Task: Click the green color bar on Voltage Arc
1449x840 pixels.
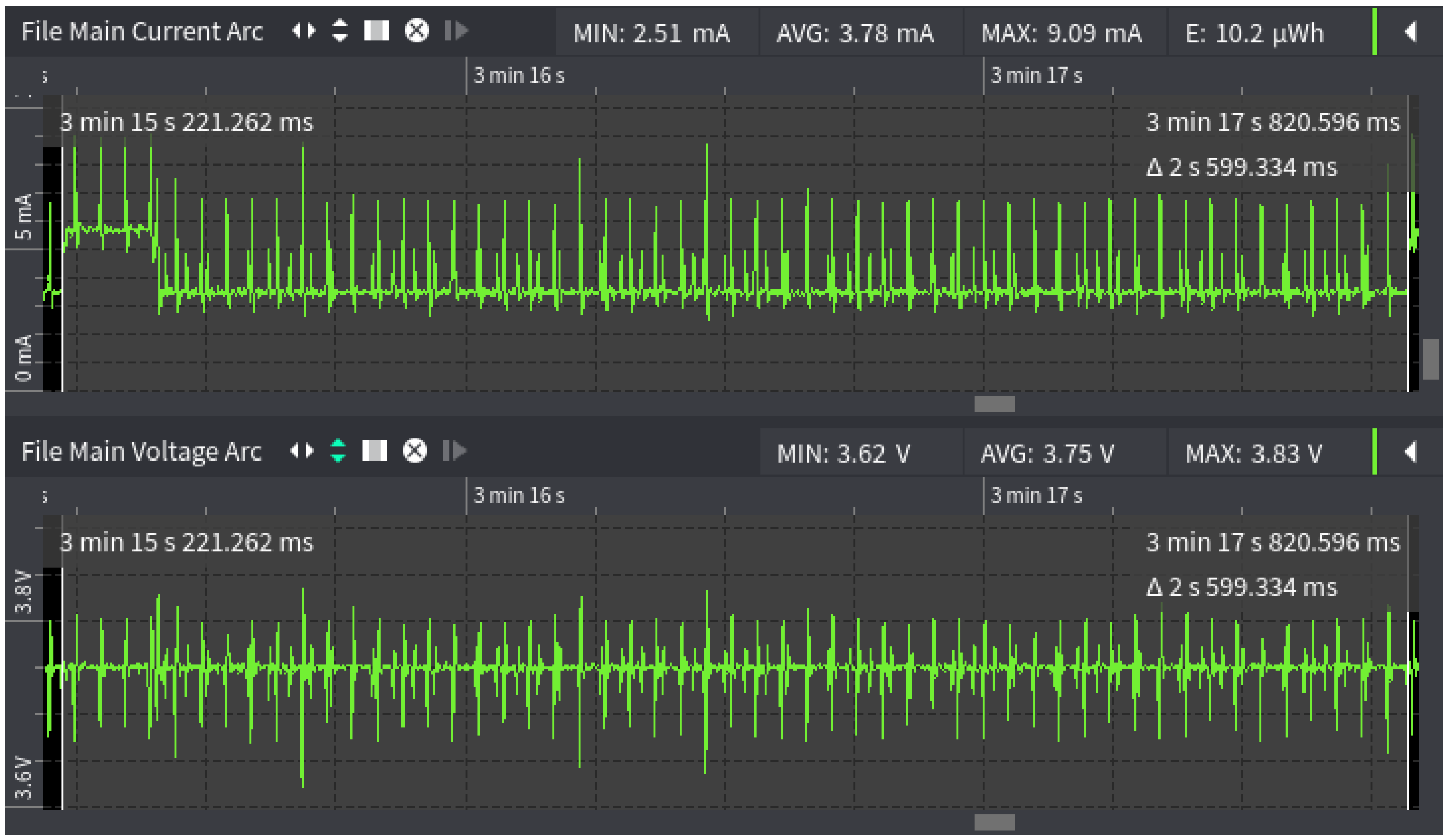Action: pyautogui.click(x=1374, y=452)
